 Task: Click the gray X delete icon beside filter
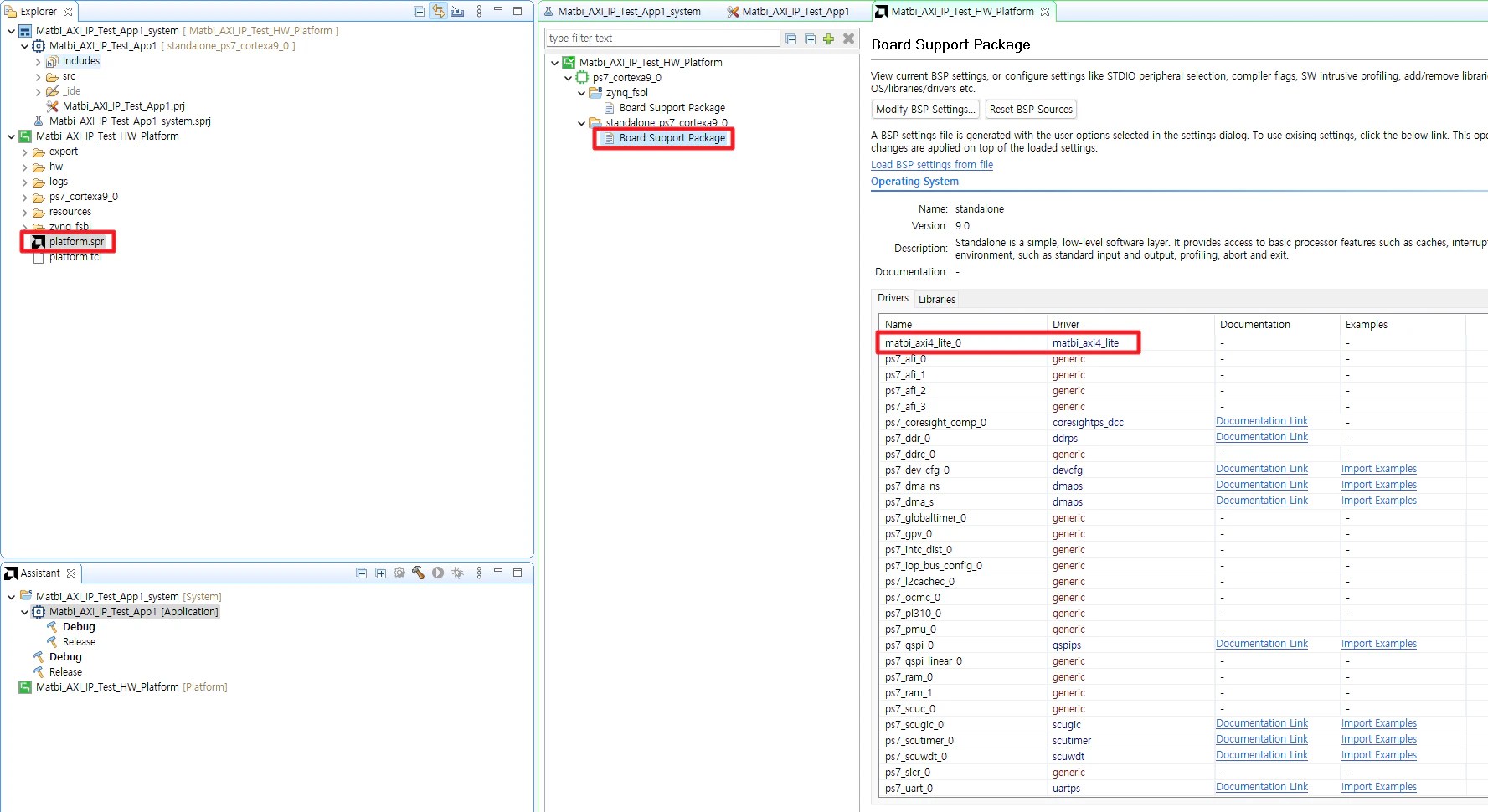848,39
